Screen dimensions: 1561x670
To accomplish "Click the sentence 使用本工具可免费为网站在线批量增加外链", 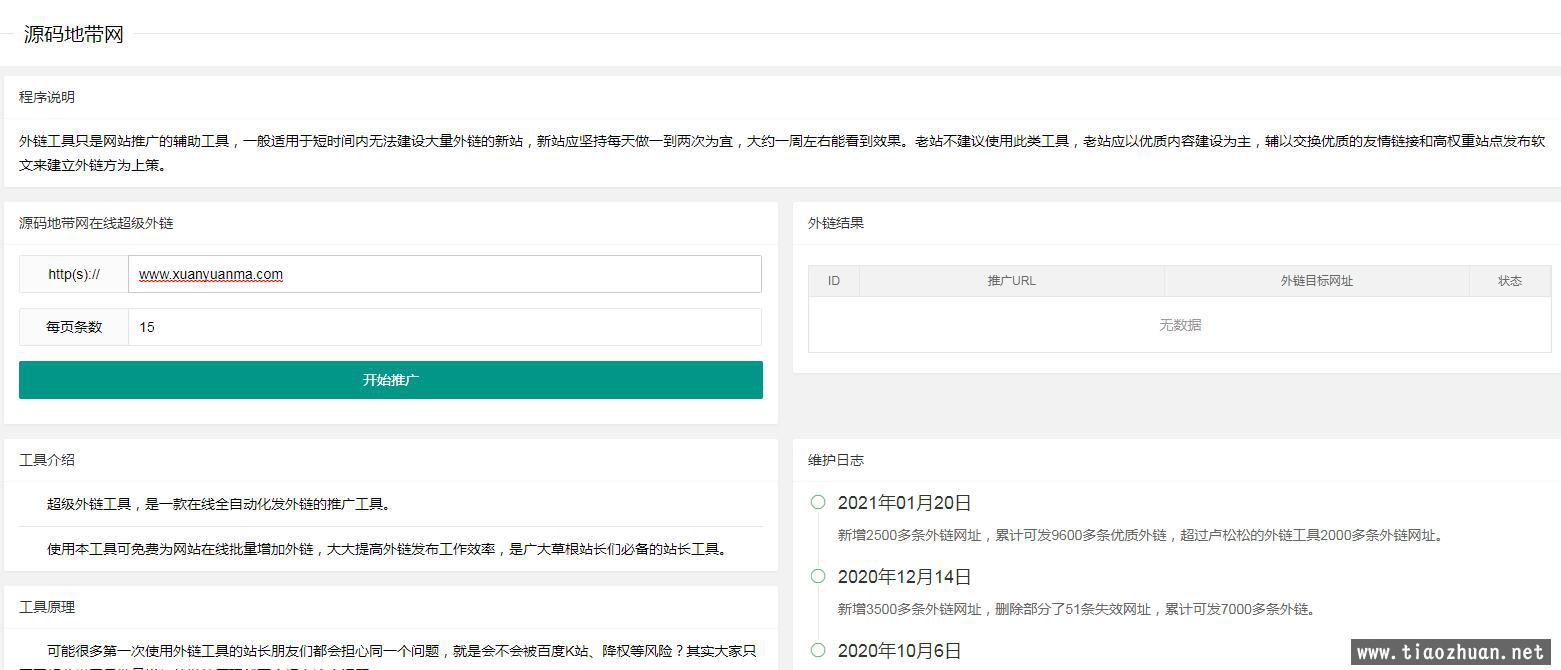I will (387, 549).
